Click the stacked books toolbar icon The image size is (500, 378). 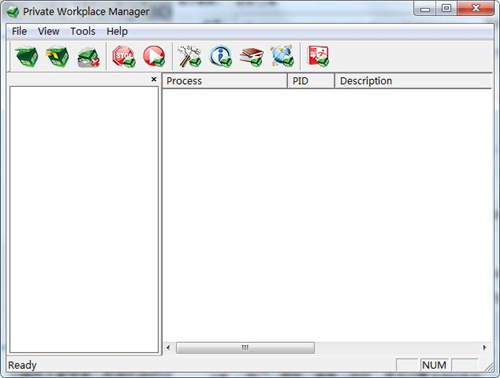[x=252, y=56]
